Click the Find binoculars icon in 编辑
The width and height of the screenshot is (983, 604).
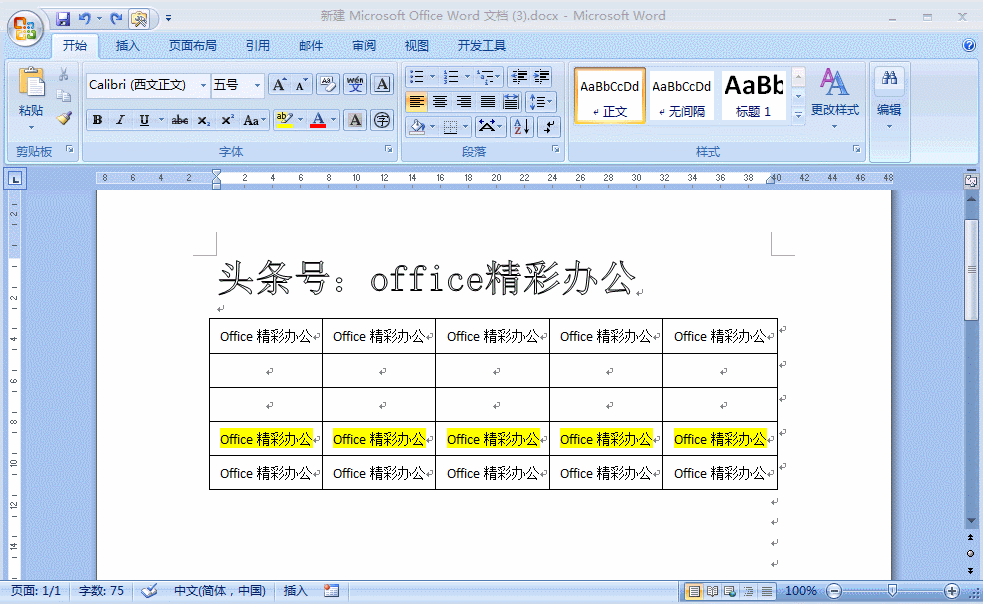tap(889, 78)
